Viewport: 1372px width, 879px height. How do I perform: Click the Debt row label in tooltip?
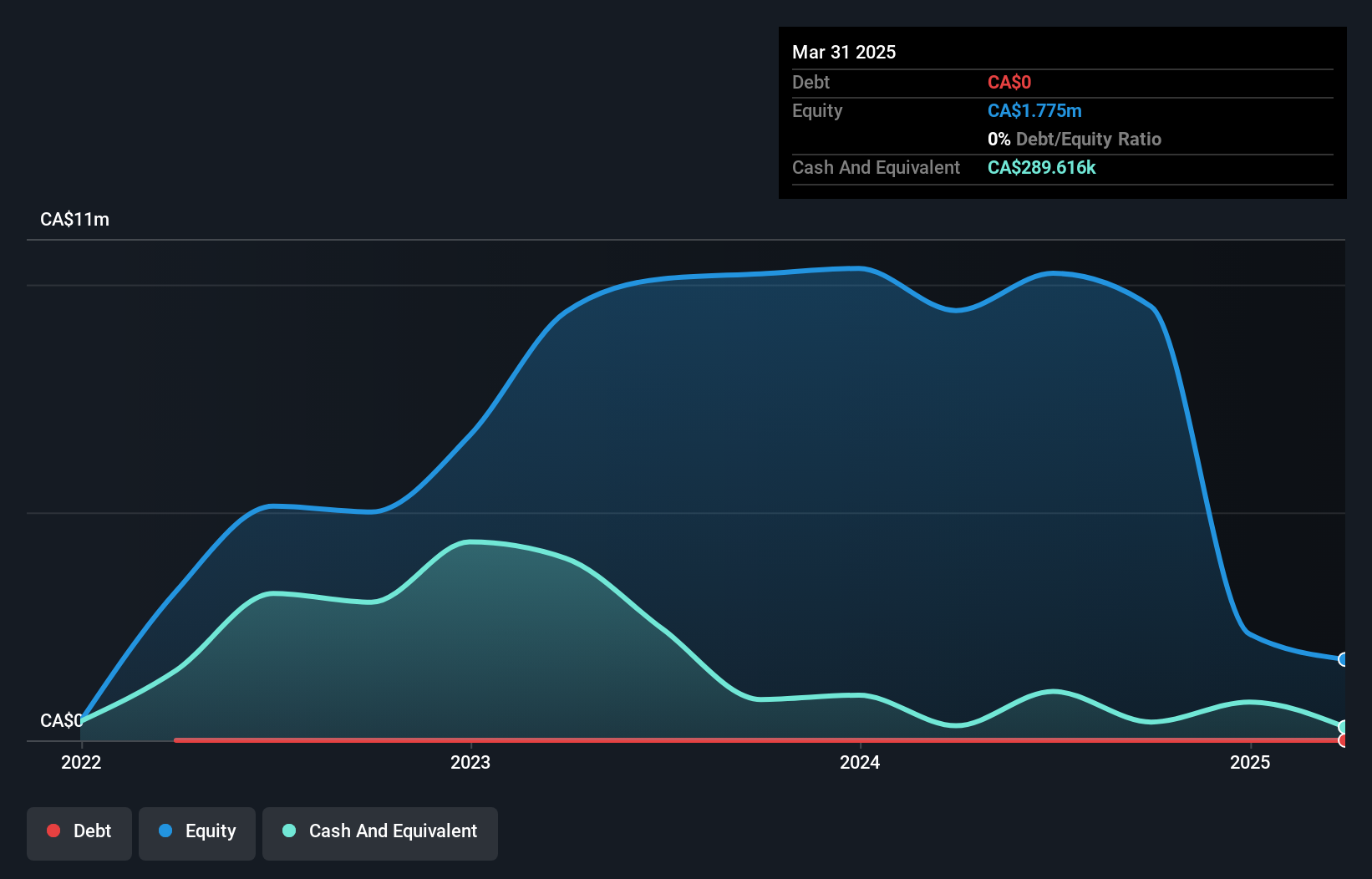click(810, 82)
